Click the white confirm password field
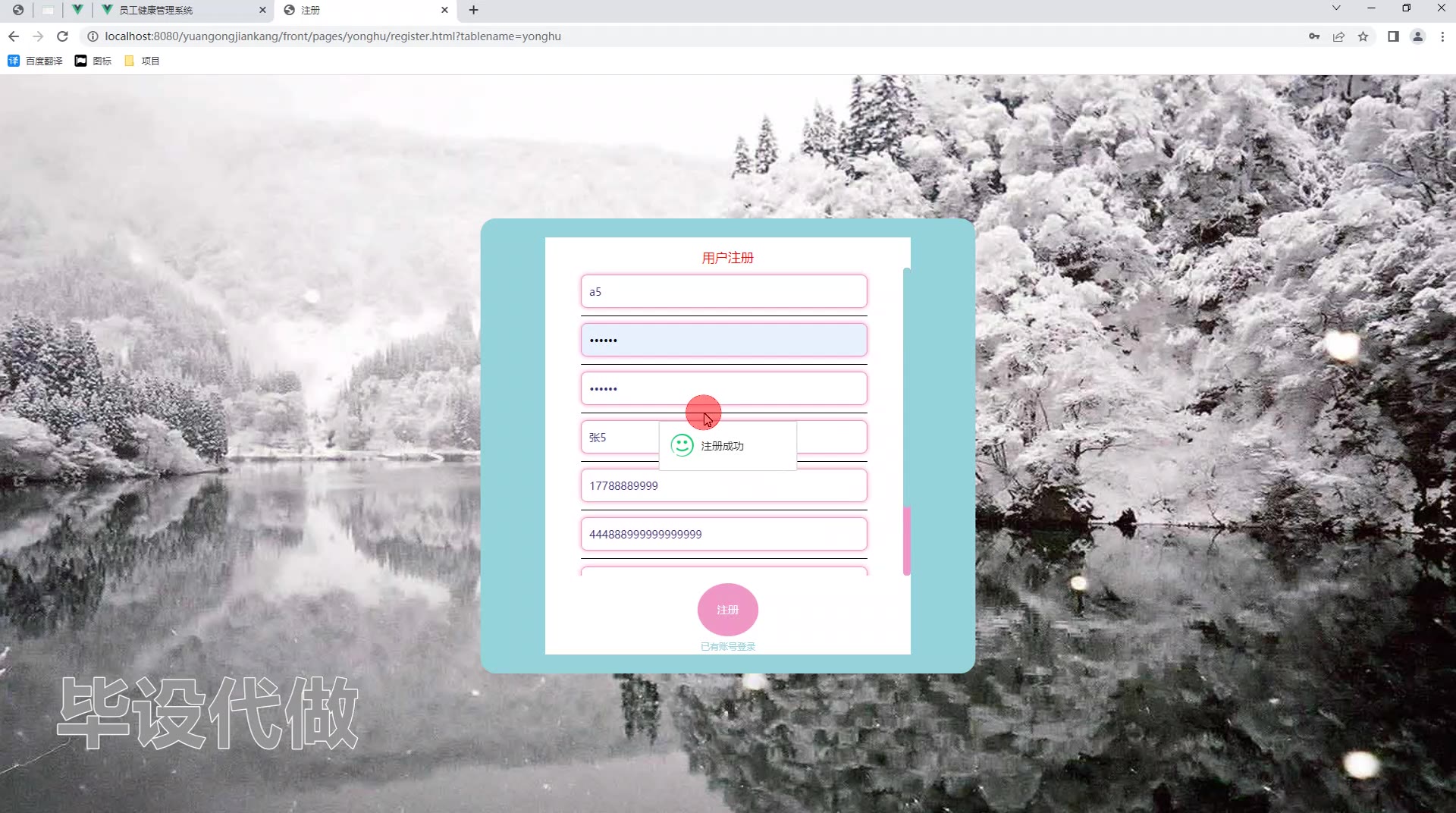The width and height of the screenshot is (1456, 813). pos(723,388)
